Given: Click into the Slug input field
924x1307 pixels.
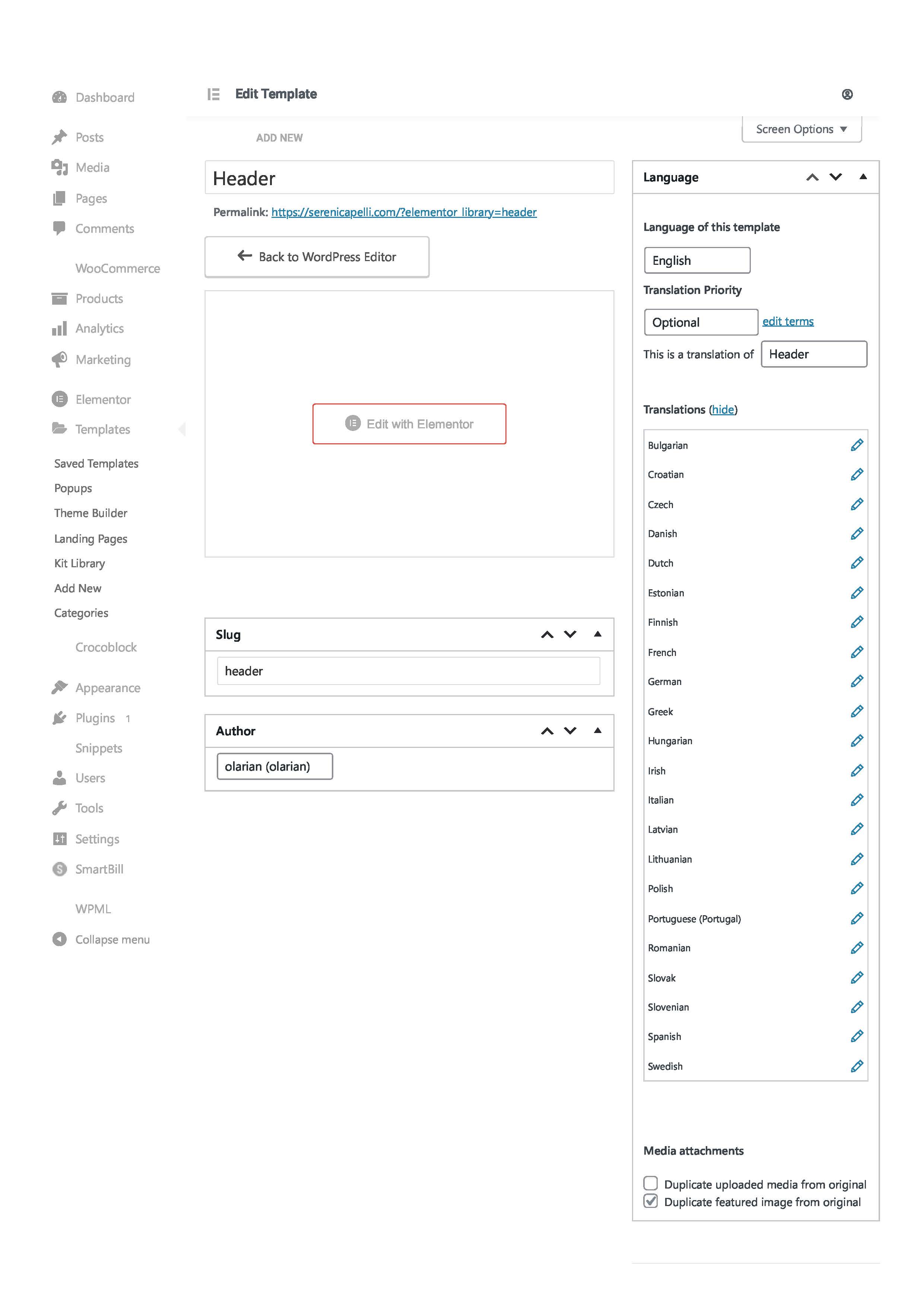Looking at the screenshot, I should click(408, 670).
